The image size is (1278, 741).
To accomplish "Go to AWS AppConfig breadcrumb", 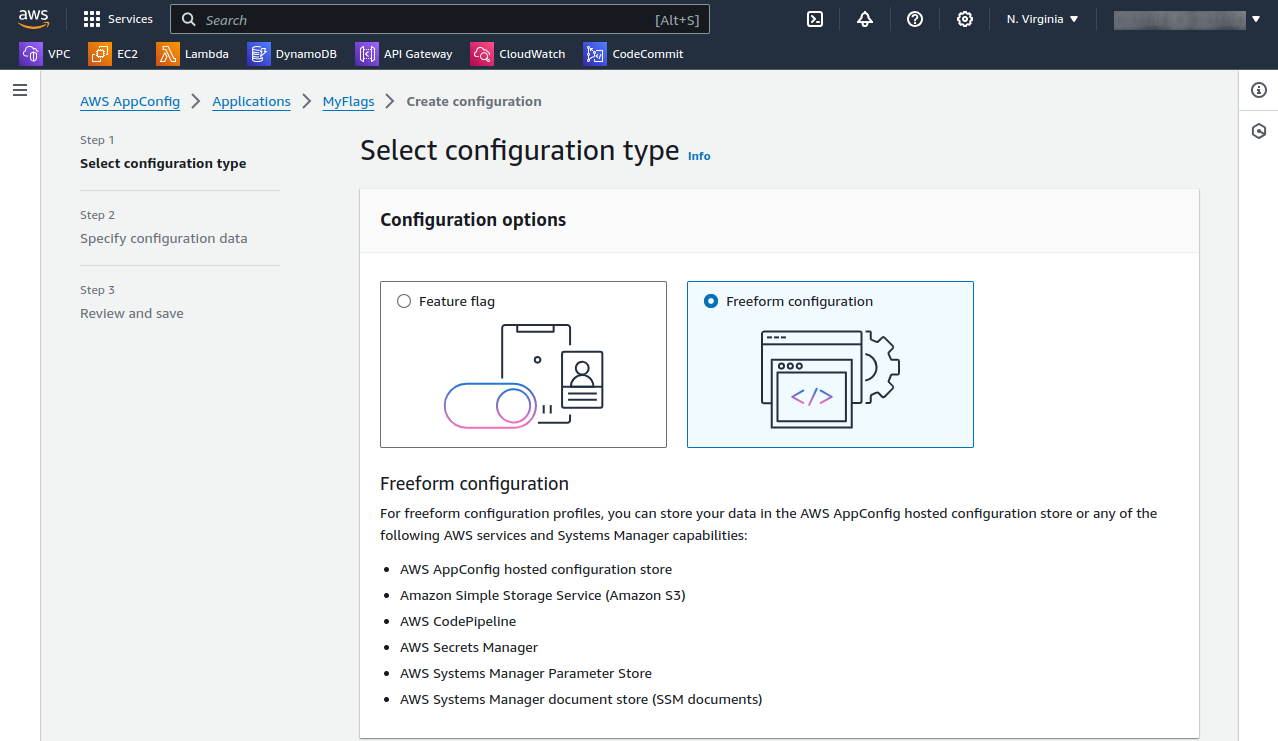I will (130, 101).
